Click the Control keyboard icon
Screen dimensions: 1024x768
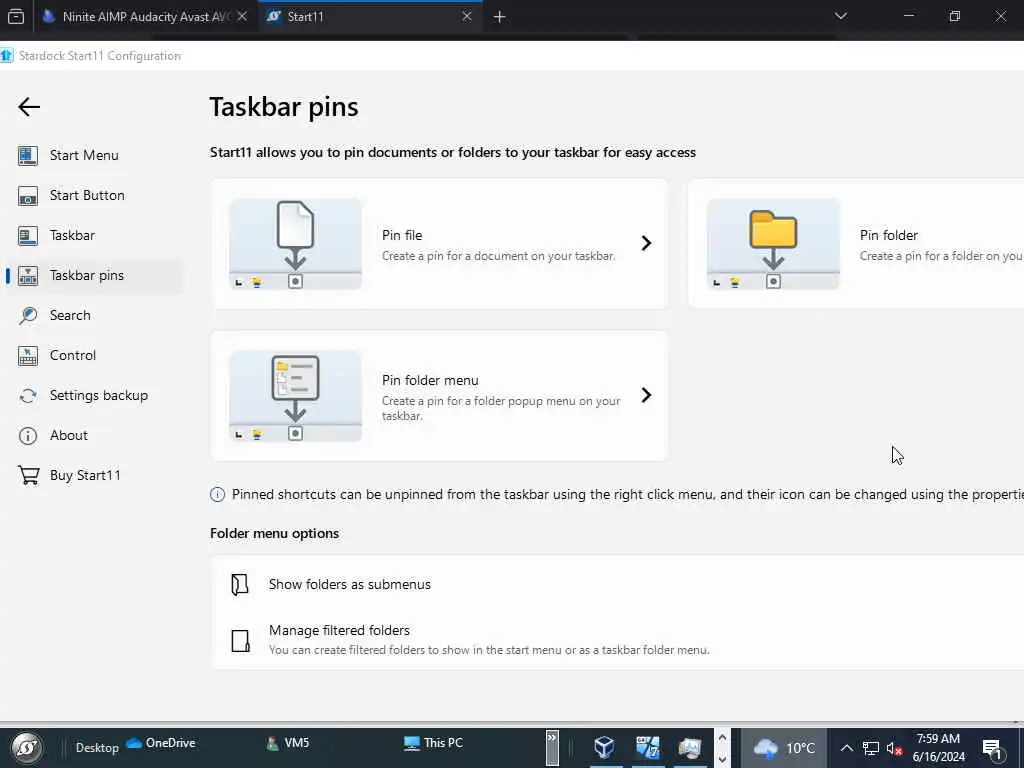tap(27, 355)
